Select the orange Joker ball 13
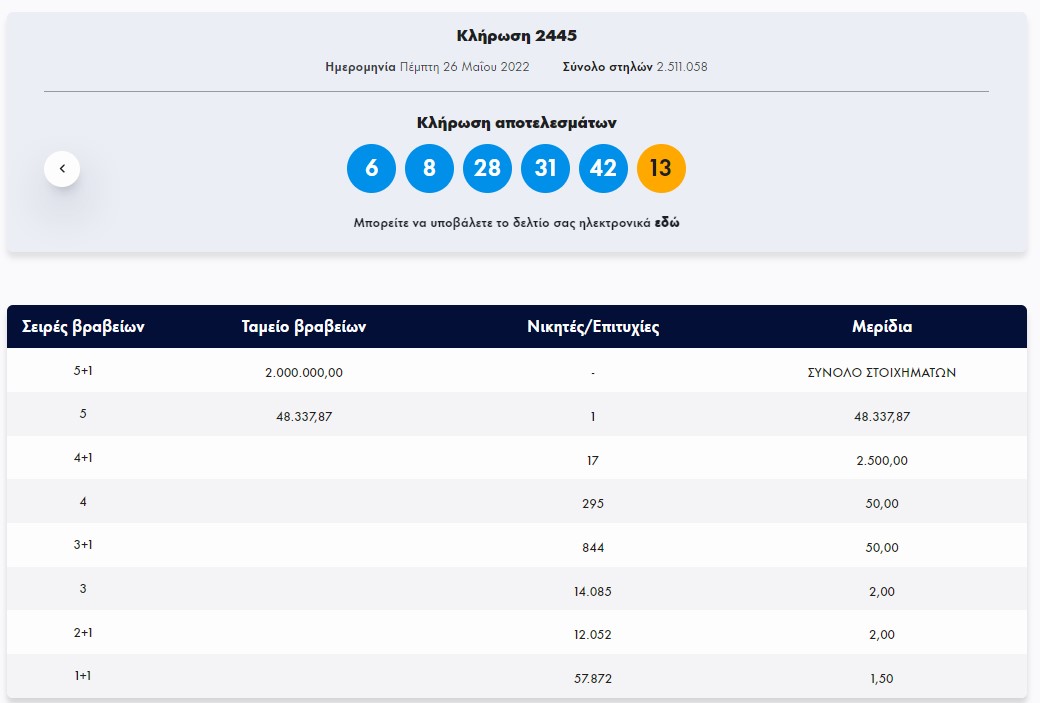The height and width of the screenshot is (703, 1040). click(x=661, y=168)
